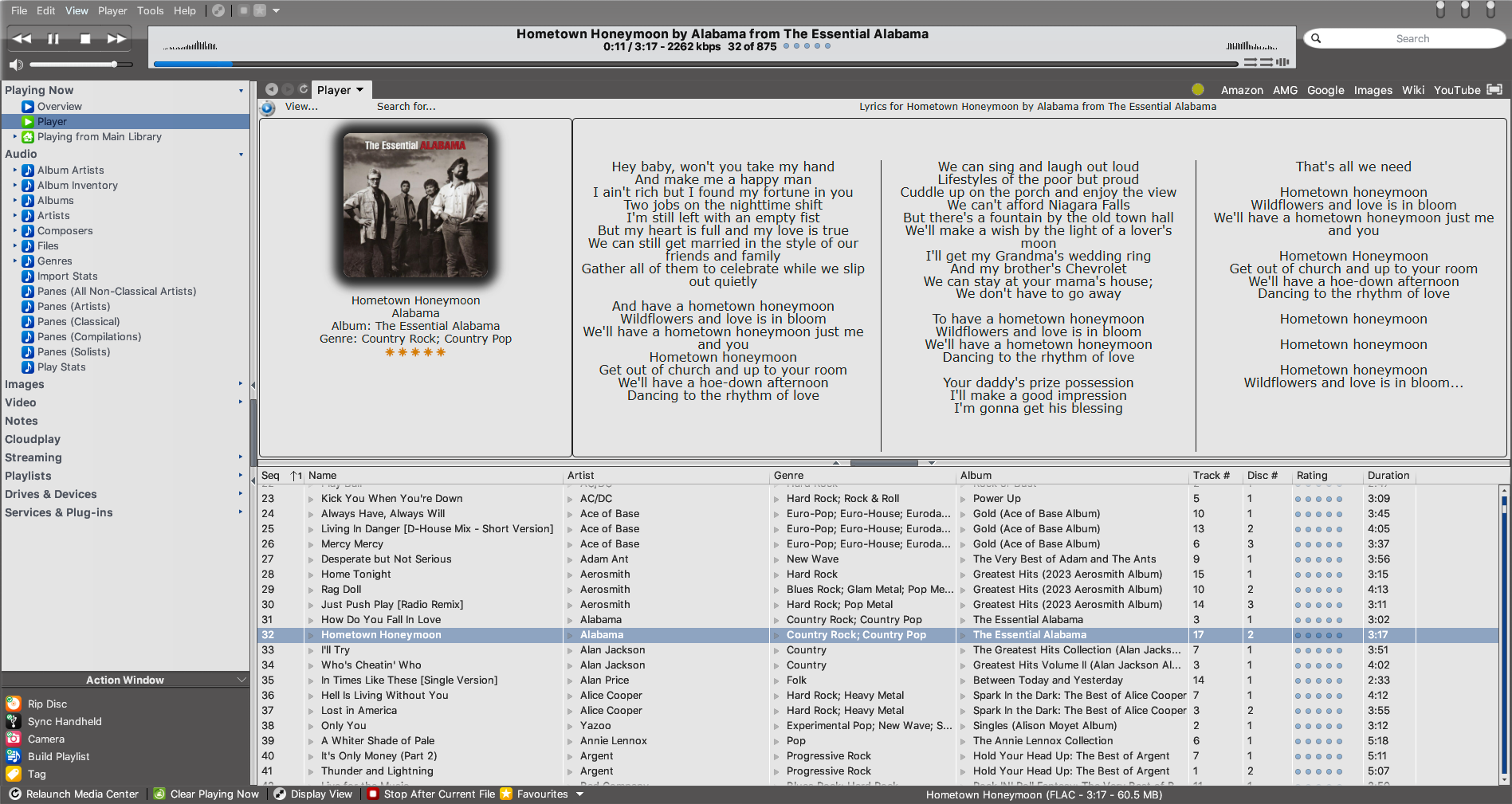Open the toolbar customize dropdown arrow near Help
The height and width of the screenshot is (804, 1512).
point(277,10)
